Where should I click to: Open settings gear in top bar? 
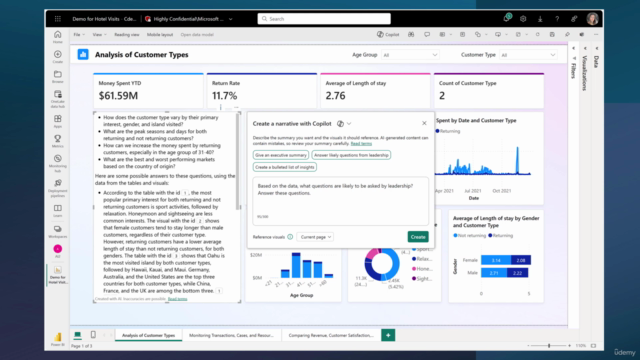[x=523, y=19]
